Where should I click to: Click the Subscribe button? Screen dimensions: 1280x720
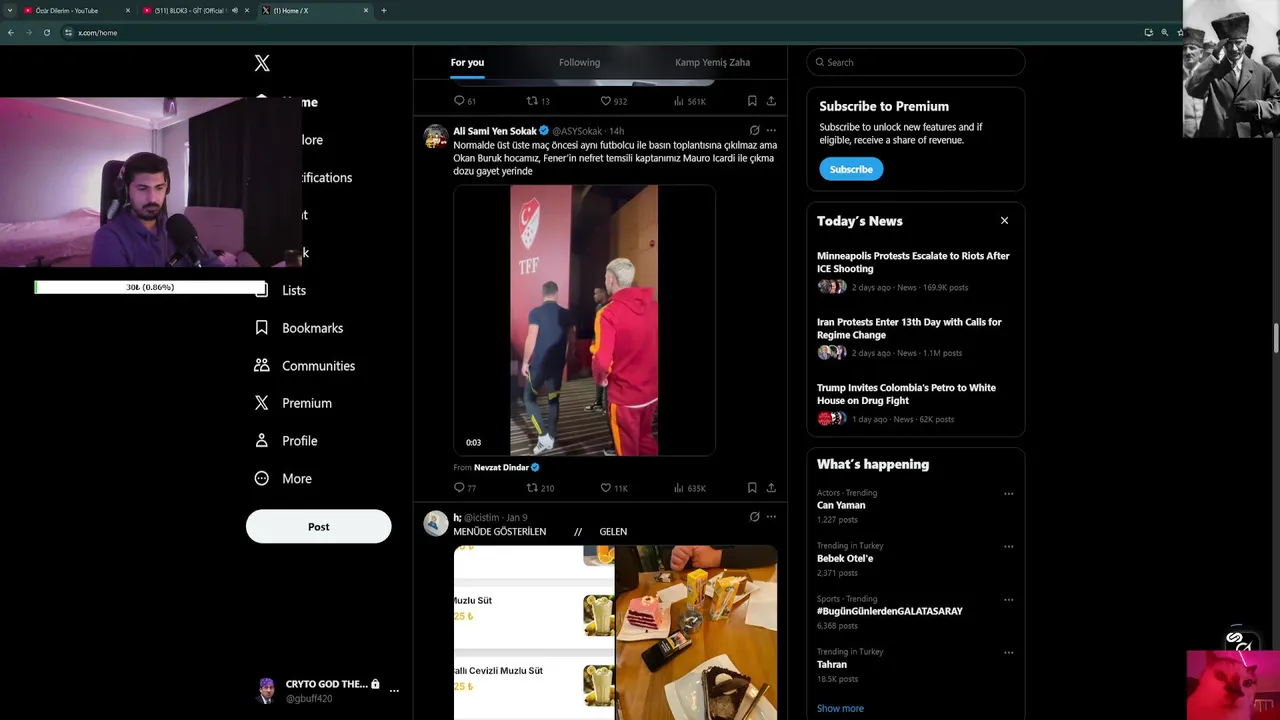pos(851,169)
